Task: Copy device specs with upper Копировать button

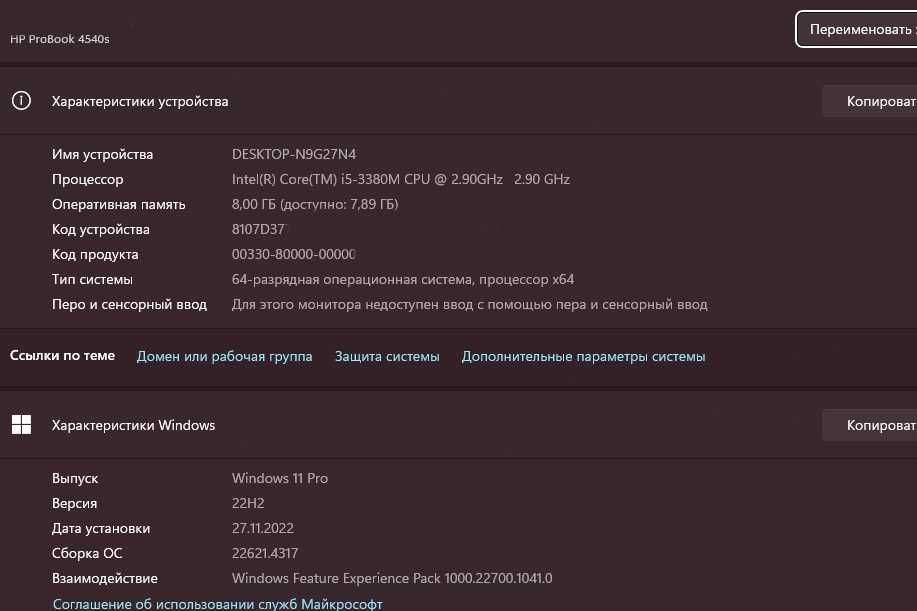Action: point(870,101)
